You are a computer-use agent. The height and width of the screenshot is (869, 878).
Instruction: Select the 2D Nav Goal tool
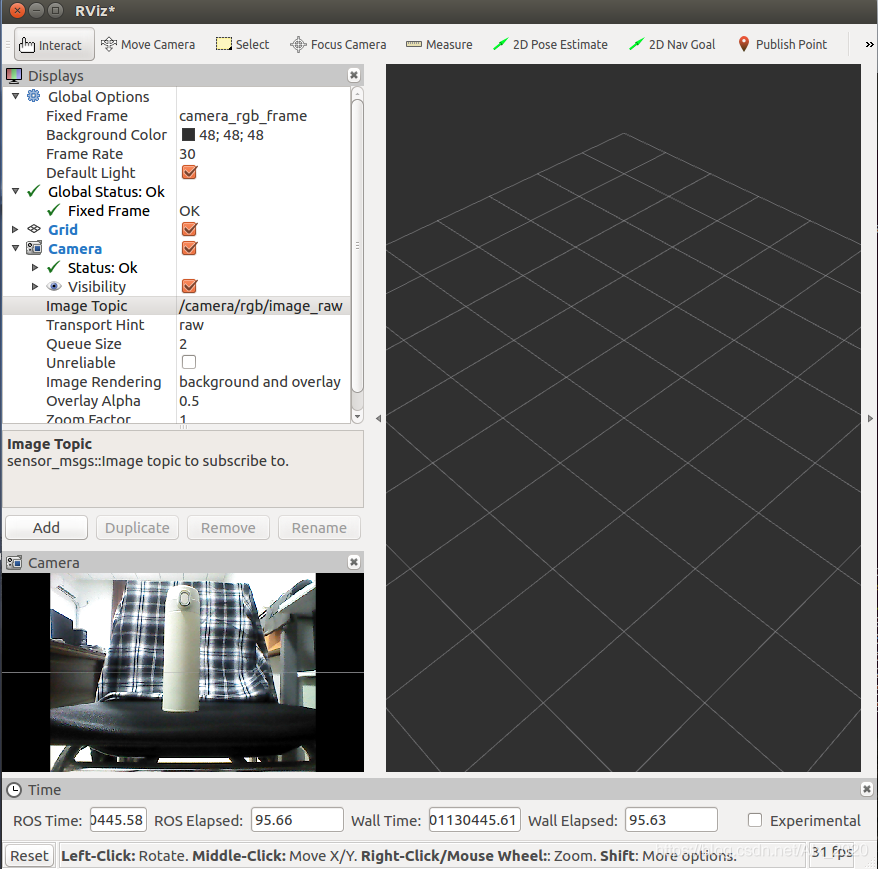point(672,45)
